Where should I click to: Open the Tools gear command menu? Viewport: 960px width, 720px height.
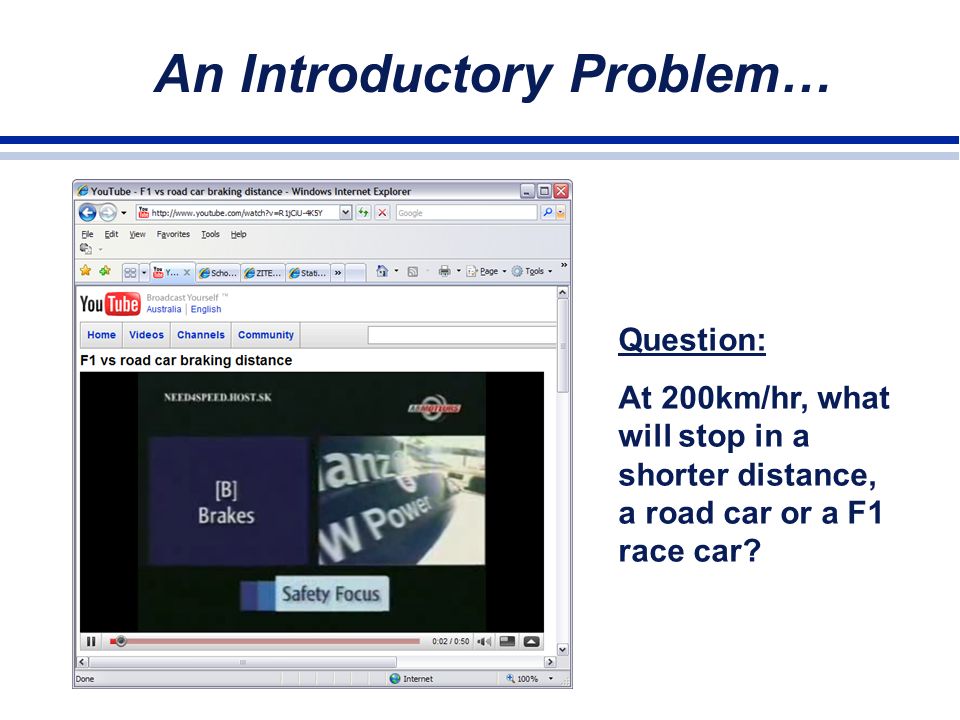[532, 271]
